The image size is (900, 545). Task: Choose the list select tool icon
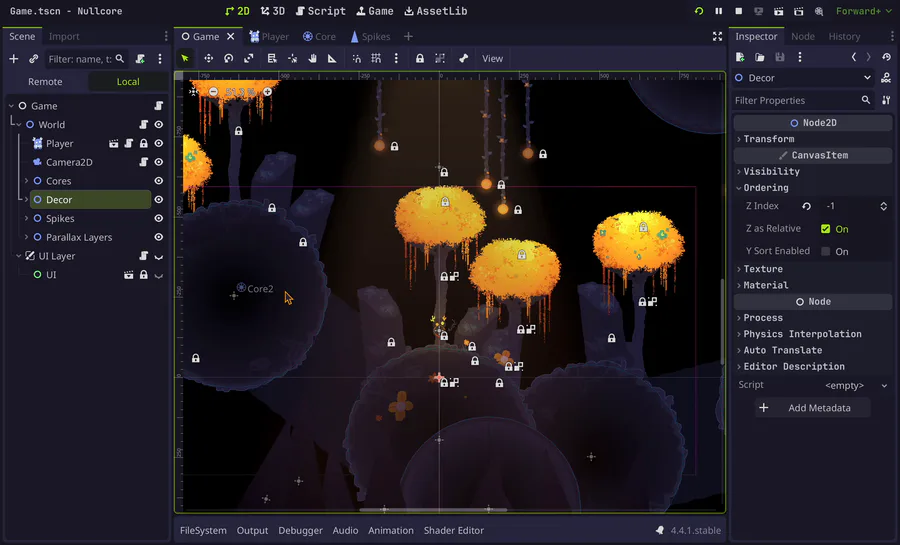click(272, 59)
